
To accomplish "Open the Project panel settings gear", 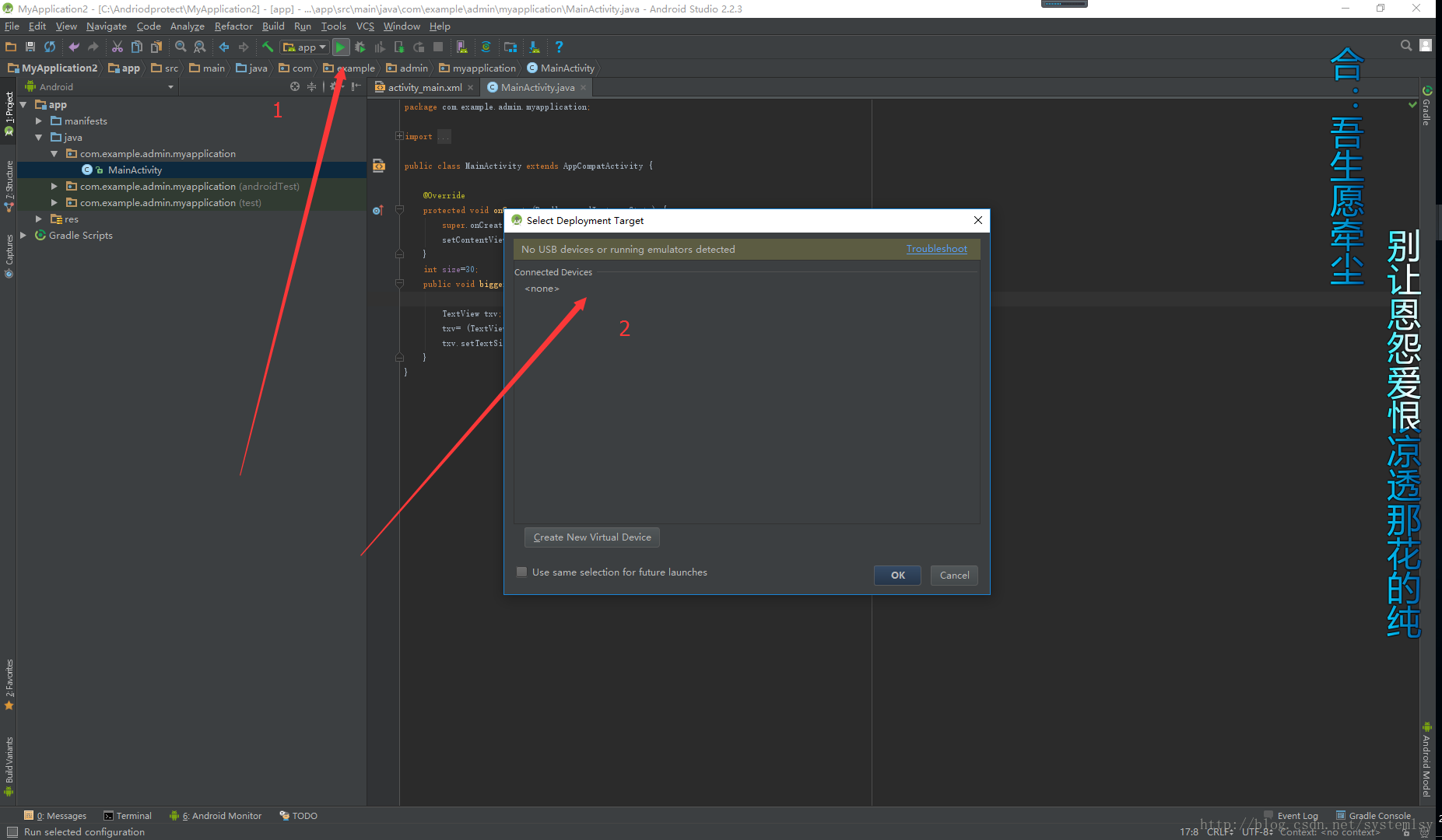I will 335,86.
